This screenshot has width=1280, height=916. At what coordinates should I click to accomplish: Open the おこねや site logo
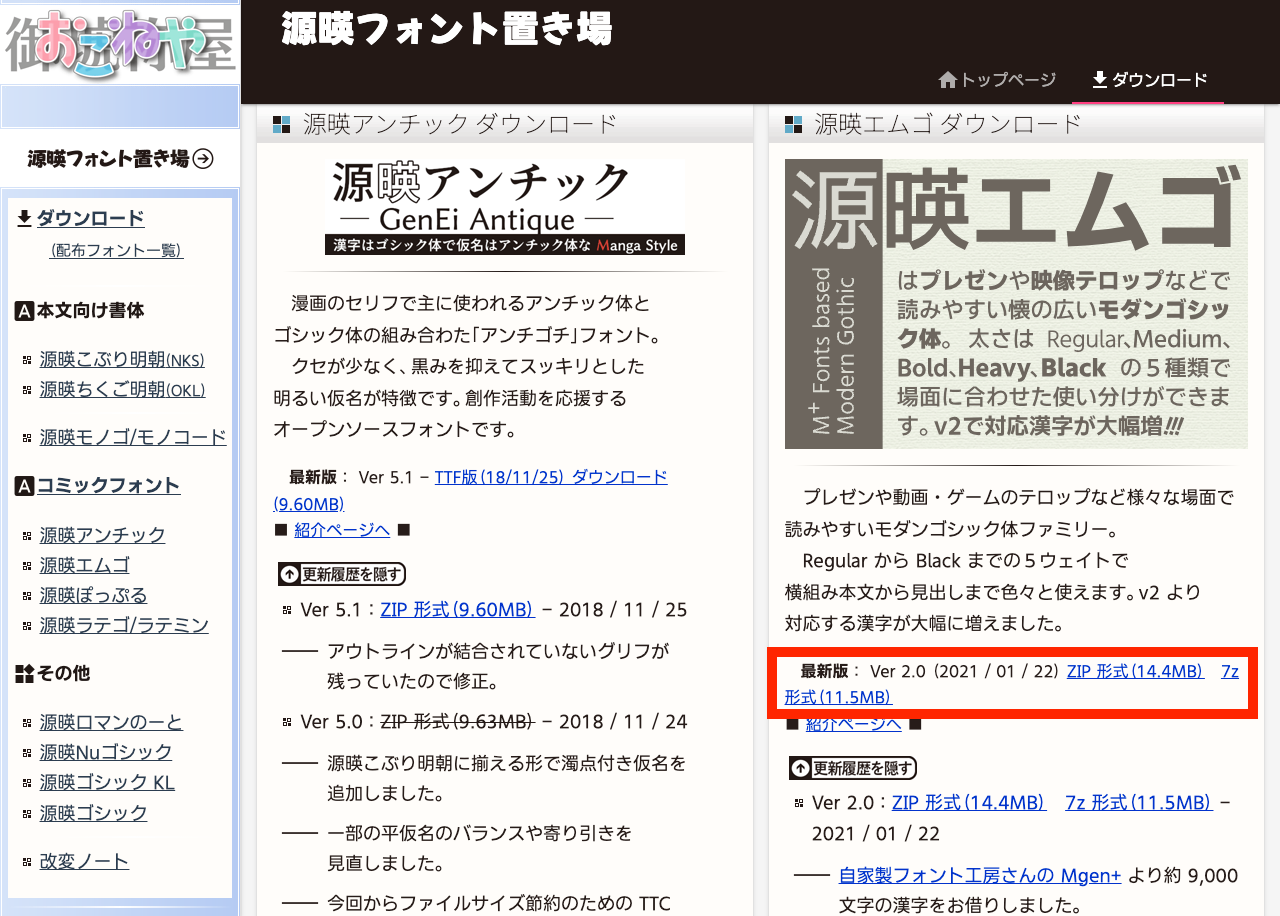click(x=120, y=44)
